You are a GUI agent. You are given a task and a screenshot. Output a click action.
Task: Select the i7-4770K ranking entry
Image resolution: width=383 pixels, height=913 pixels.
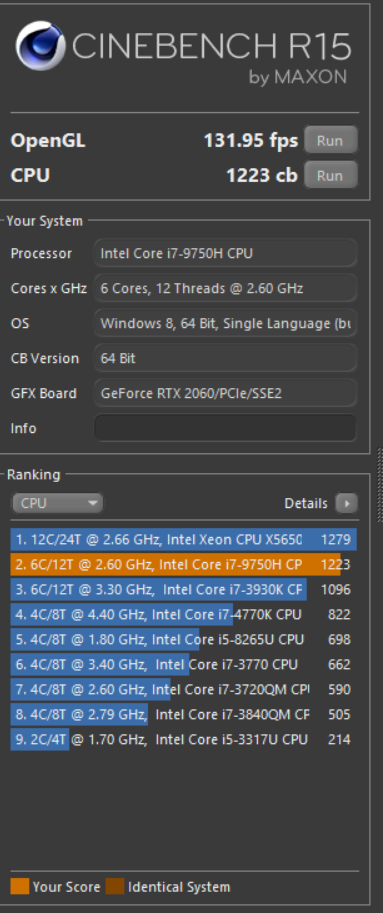[183, 614]
